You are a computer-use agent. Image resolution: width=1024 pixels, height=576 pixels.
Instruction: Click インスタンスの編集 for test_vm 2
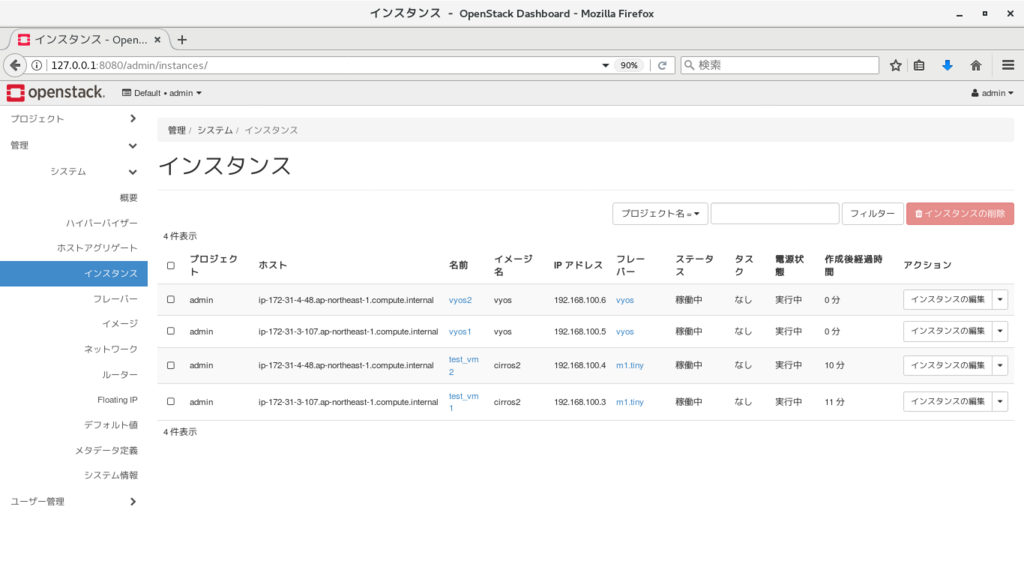pyautogui.click(x=948, y=366)
